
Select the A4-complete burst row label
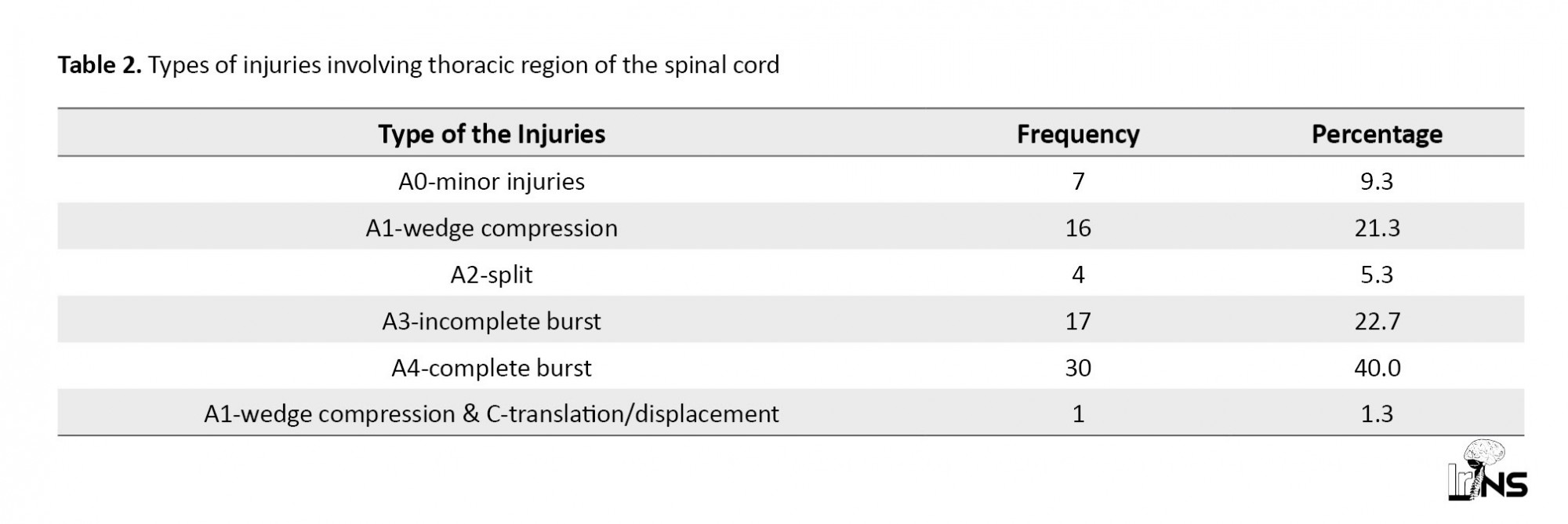tap(492, 368)
